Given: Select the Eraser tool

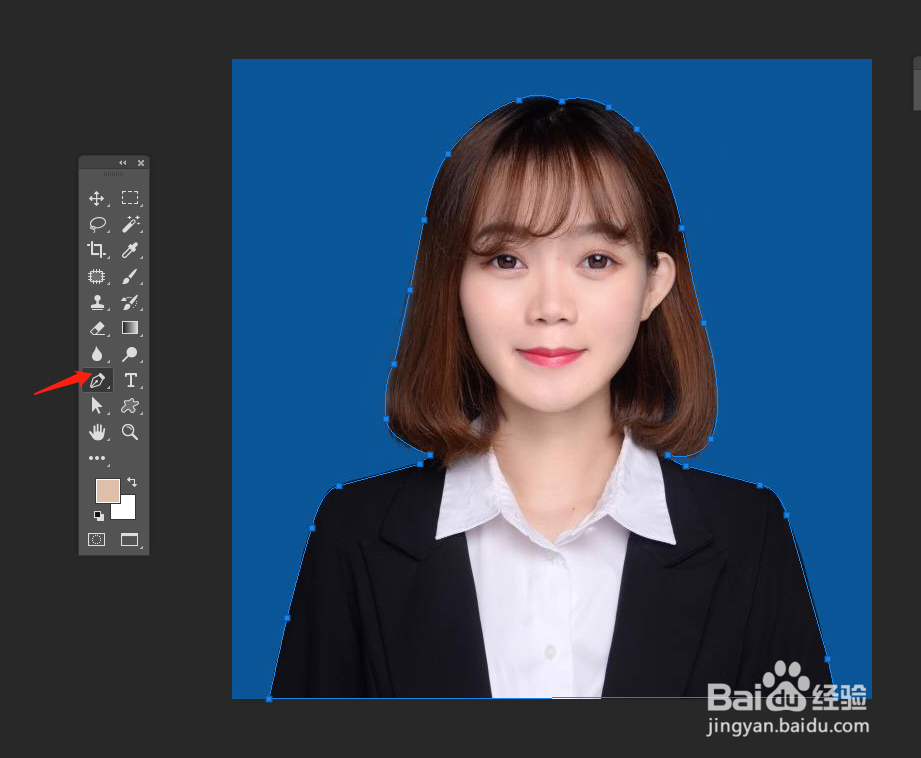Looking at the screenshot, I should [x=98, y=328].
